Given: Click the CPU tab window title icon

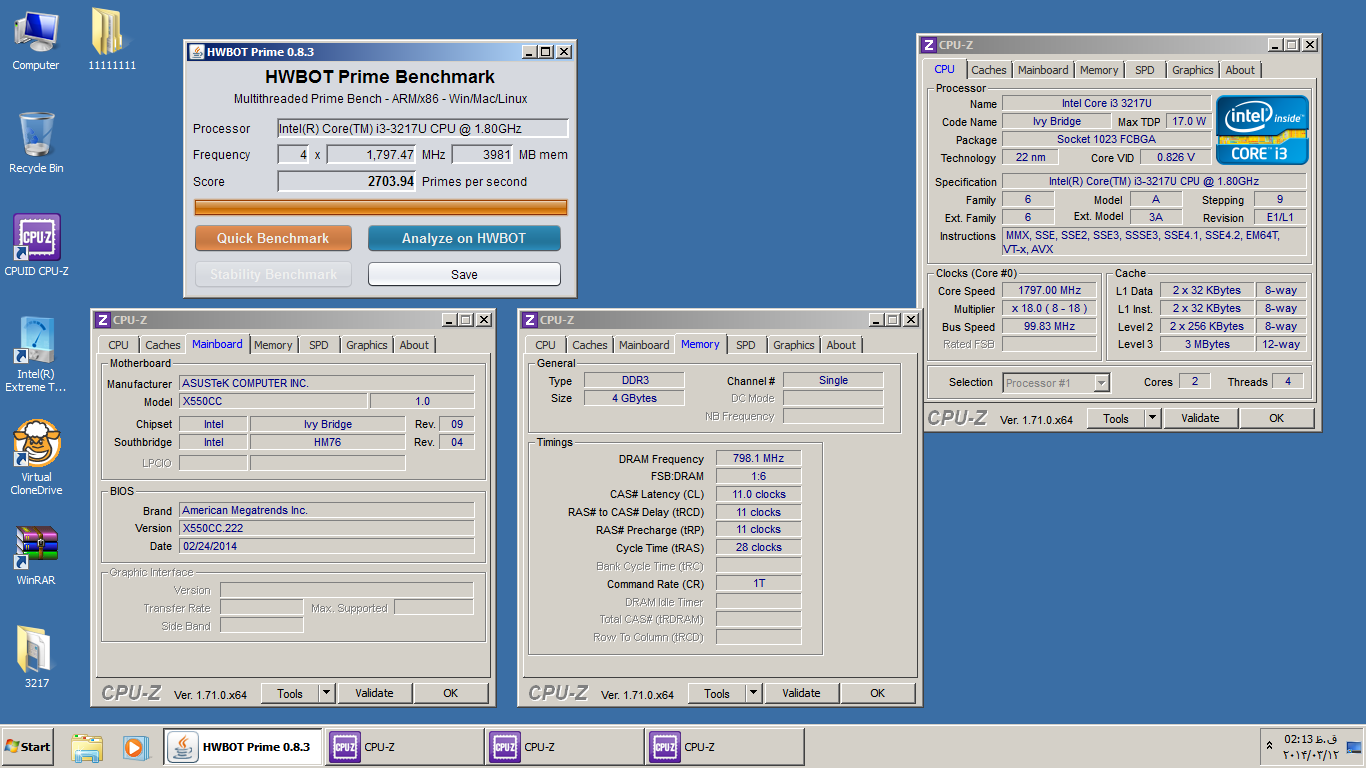Looking at the screenshot, I should (x=929, y=45).
